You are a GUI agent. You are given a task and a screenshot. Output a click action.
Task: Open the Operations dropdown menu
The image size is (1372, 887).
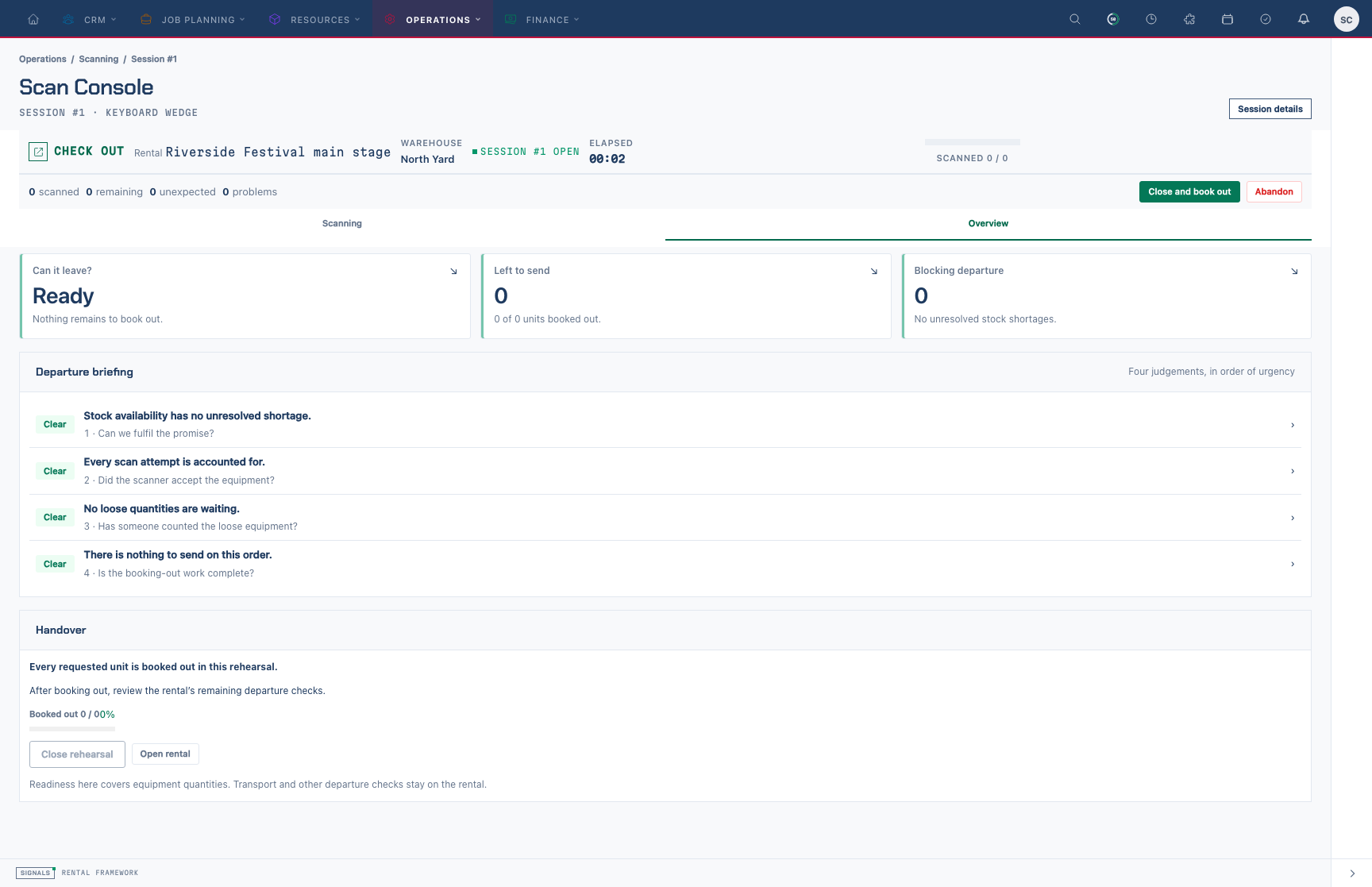coord(433,19)
